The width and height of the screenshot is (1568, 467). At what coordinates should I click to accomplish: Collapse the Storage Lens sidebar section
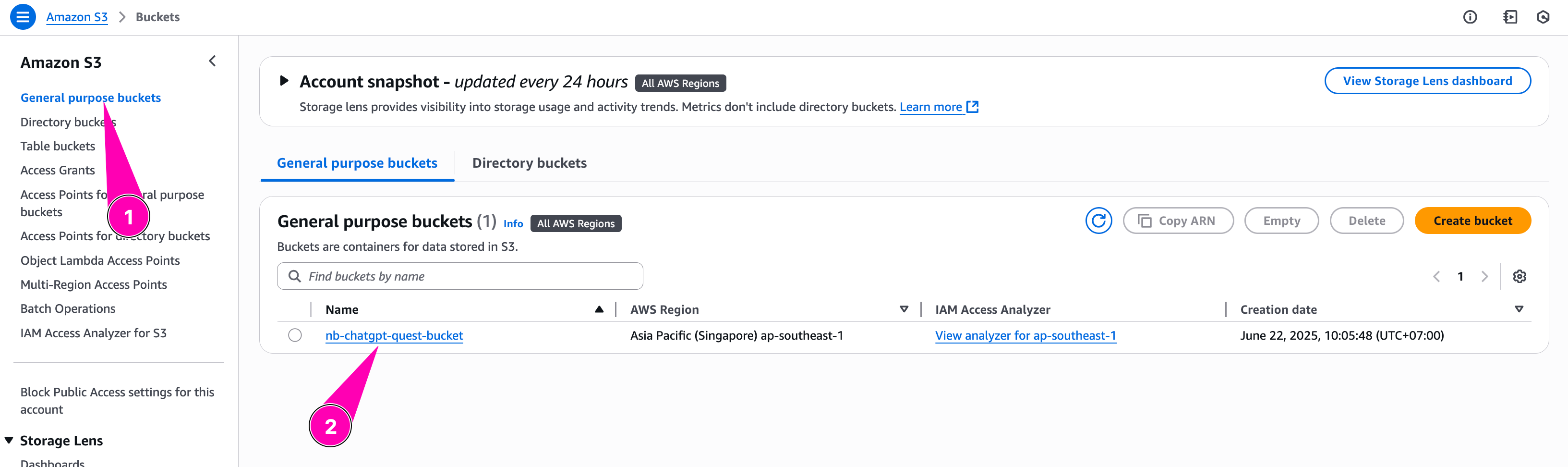click(9, 440)
